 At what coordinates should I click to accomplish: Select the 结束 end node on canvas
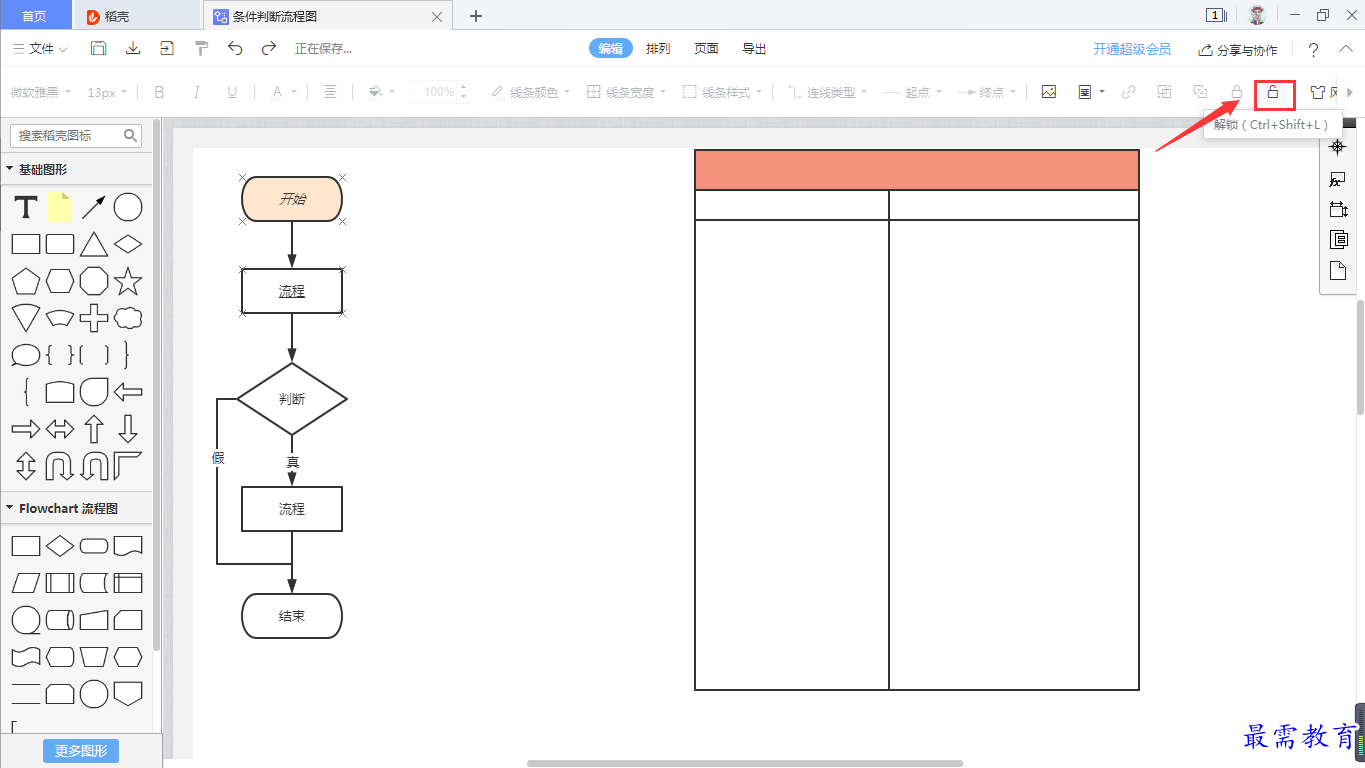292,616
